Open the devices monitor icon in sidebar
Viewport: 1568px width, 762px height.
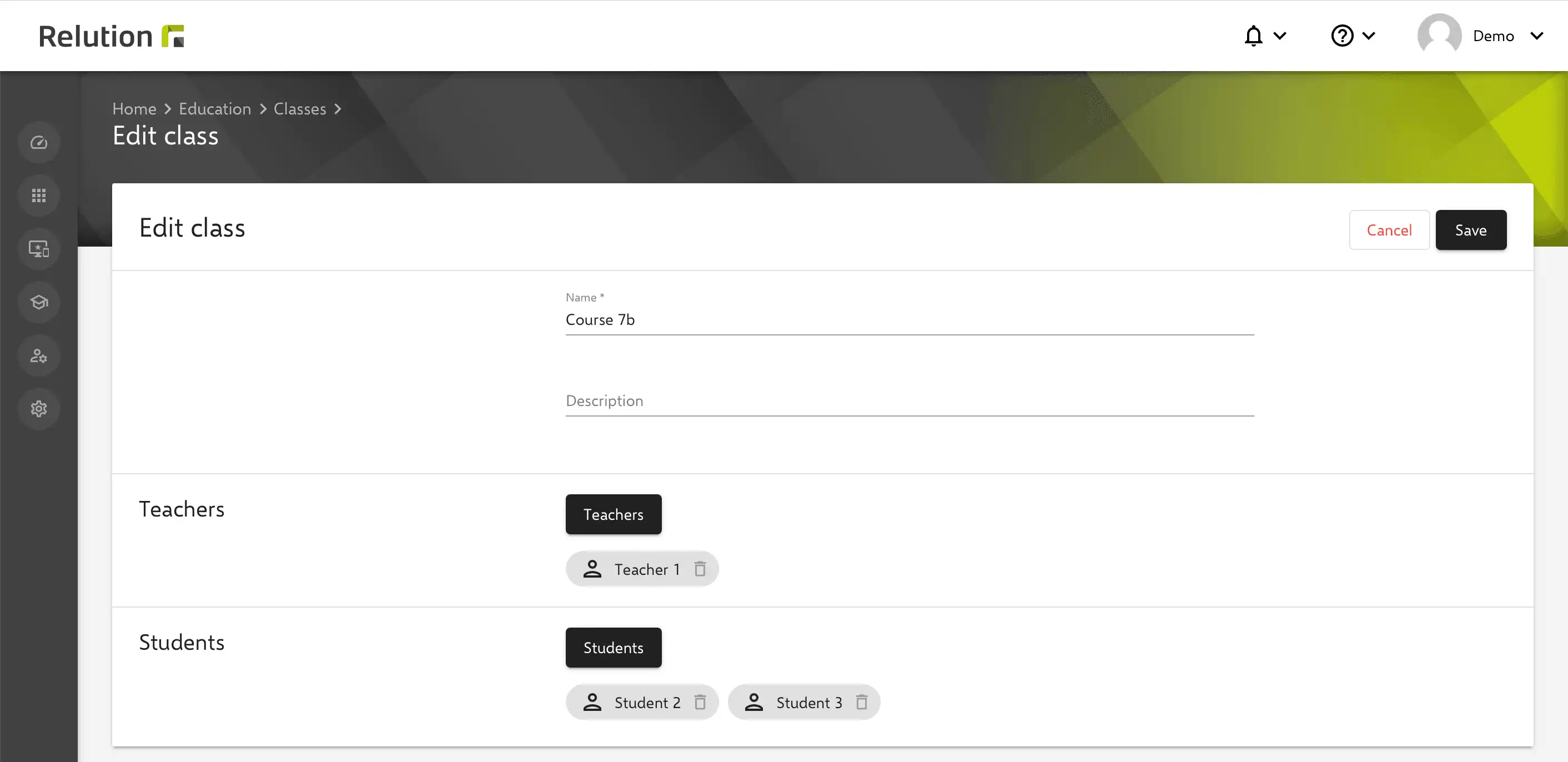[x=39, y=249]
